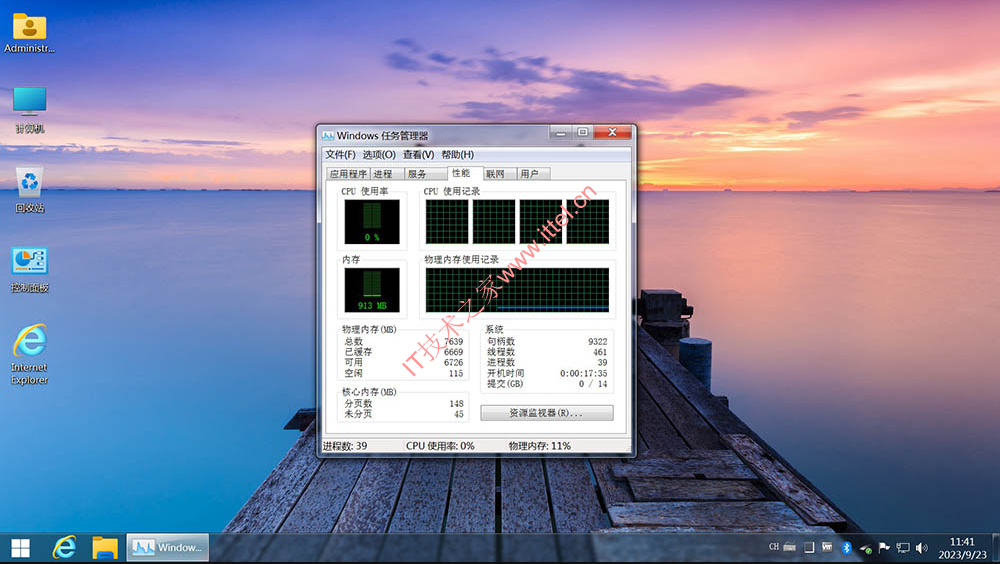1000x564 pixels.
Task: Maximize the Task Manager window
Action: pyautogui.click(x=582, y=132)
